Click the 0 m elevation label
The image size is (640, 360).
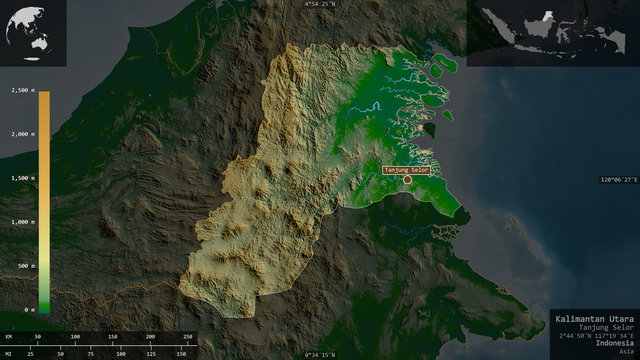point(29,310)
